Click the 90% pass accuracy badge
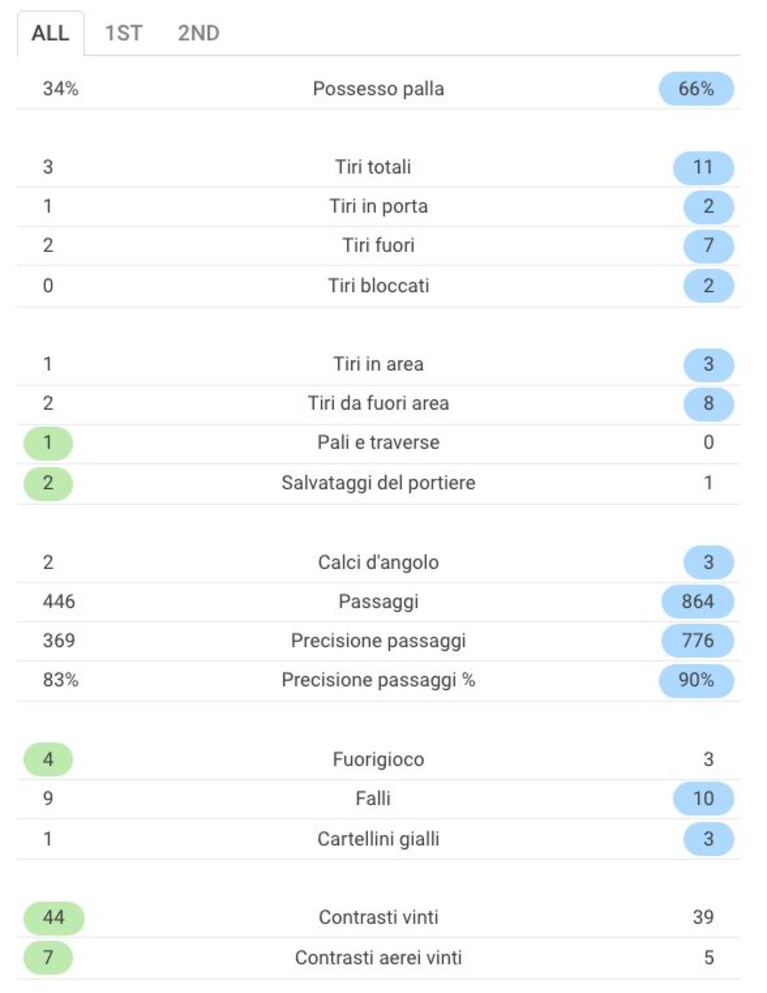Viewport: 767px width, 993px height. (x=696, y=680)
